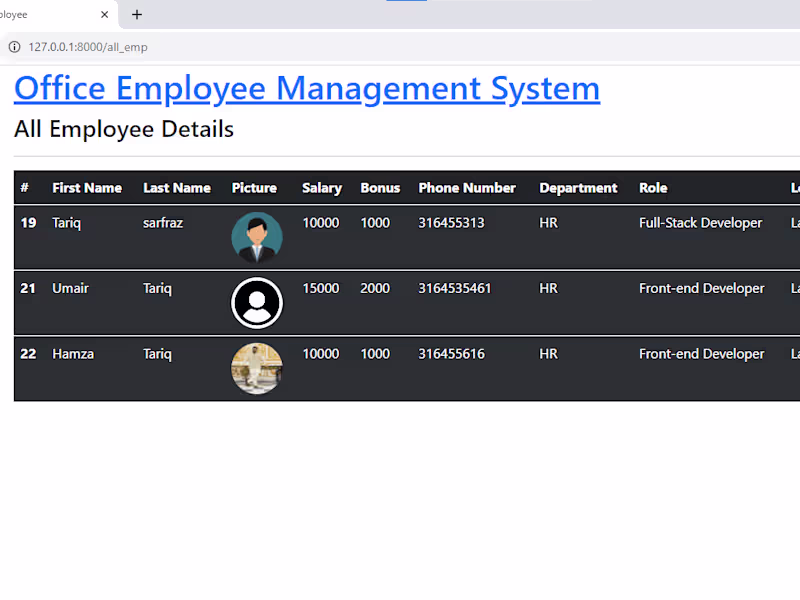Click the Role column header
Screen dimensions: 800x600
coord(653,188)
